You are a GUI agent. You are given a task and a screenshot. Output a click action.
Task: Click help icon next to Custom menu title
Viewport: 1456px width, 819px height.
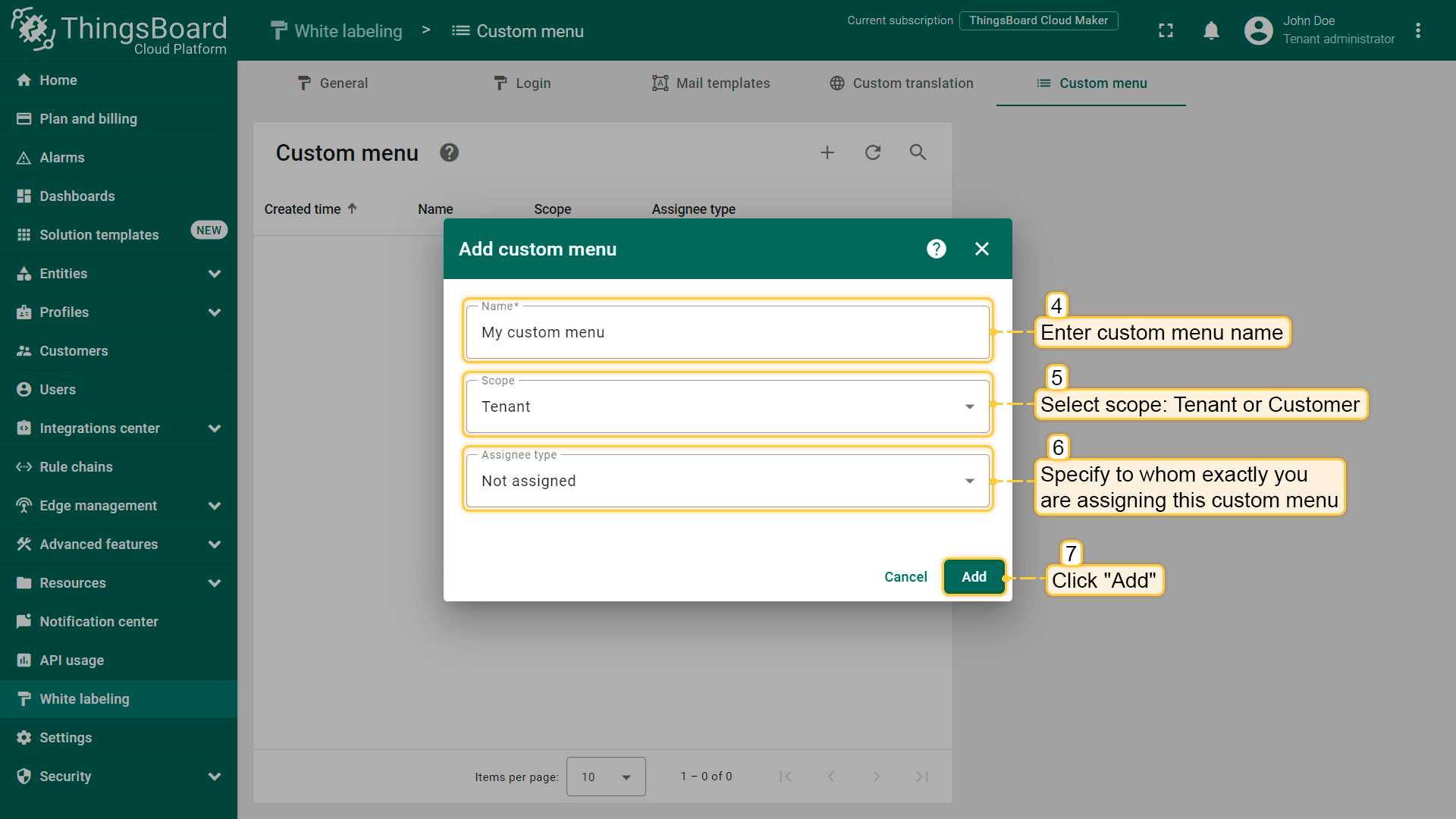tap(449, 152)
